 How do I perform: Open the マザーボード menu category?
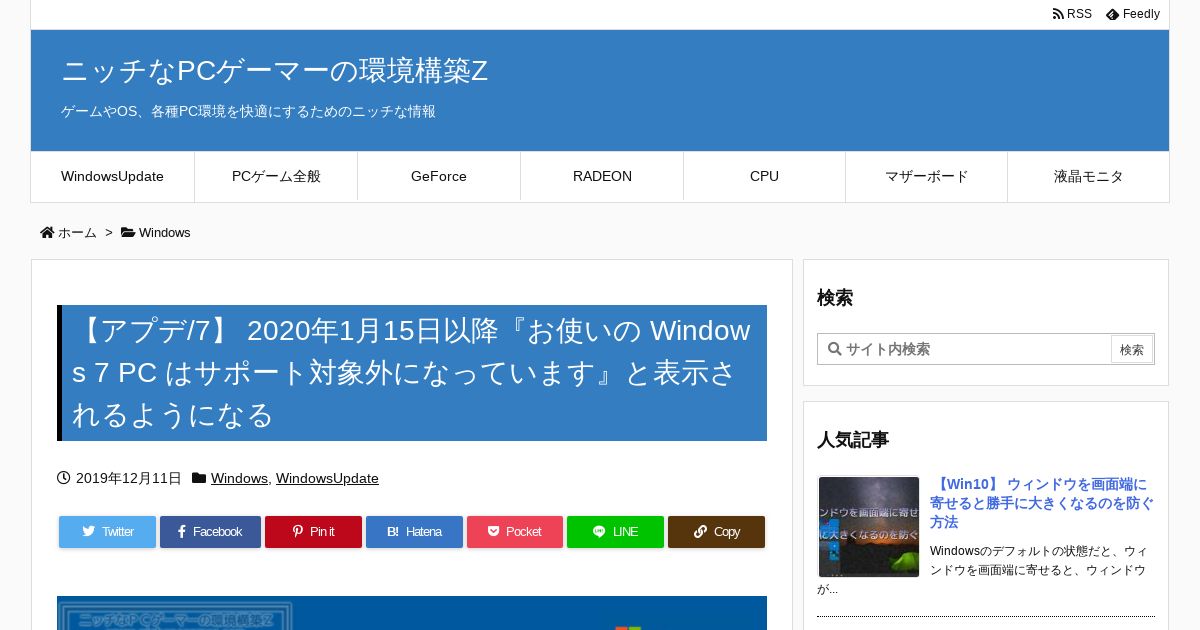(x=926, y=176)
